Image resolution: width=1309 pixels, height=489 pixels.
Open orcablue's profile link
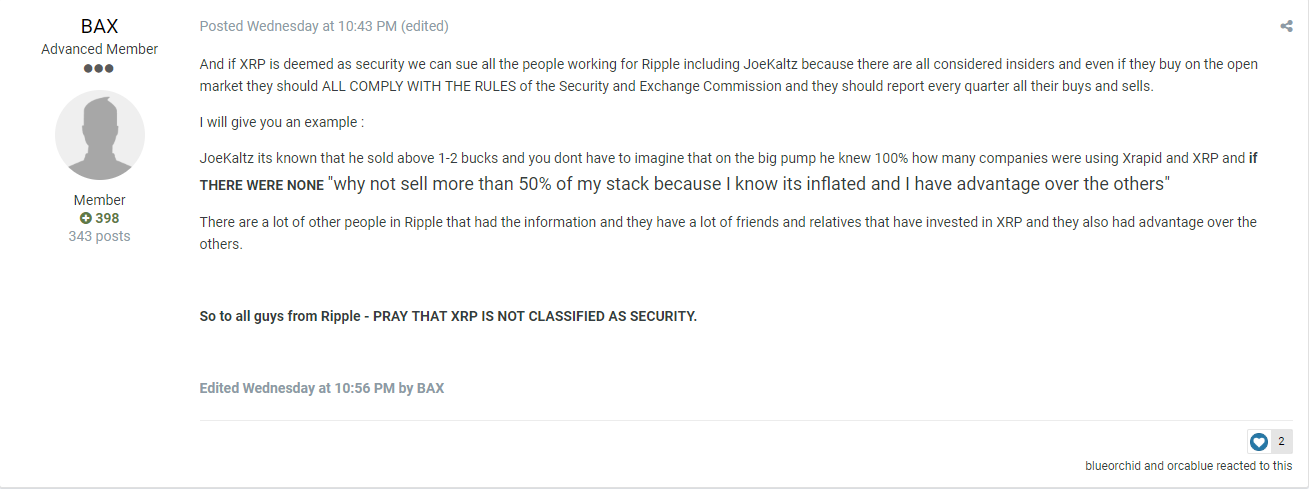click(x=1191, y=466)
